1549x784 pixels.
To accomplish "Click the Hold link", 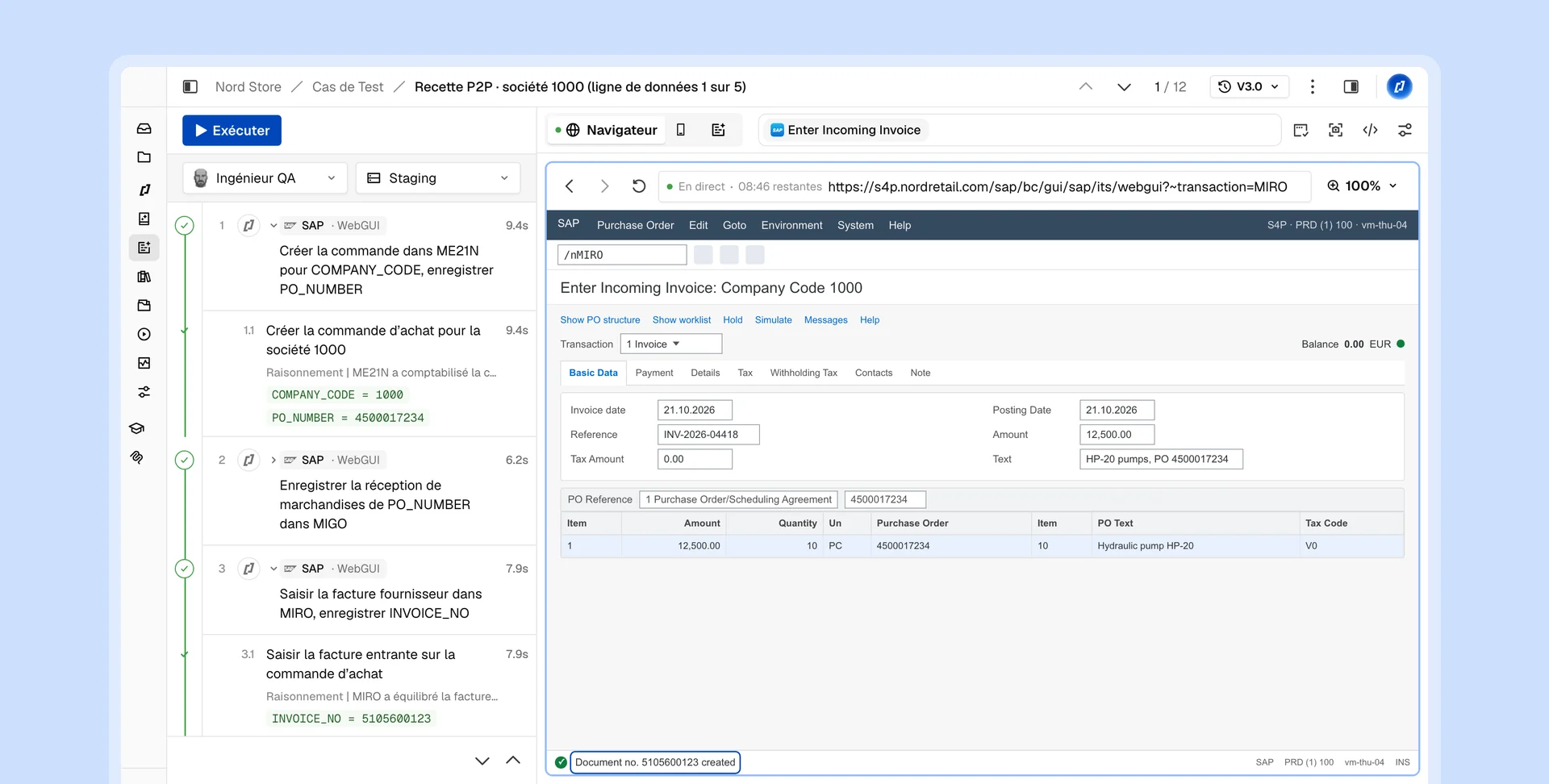I will coord(733,320).
